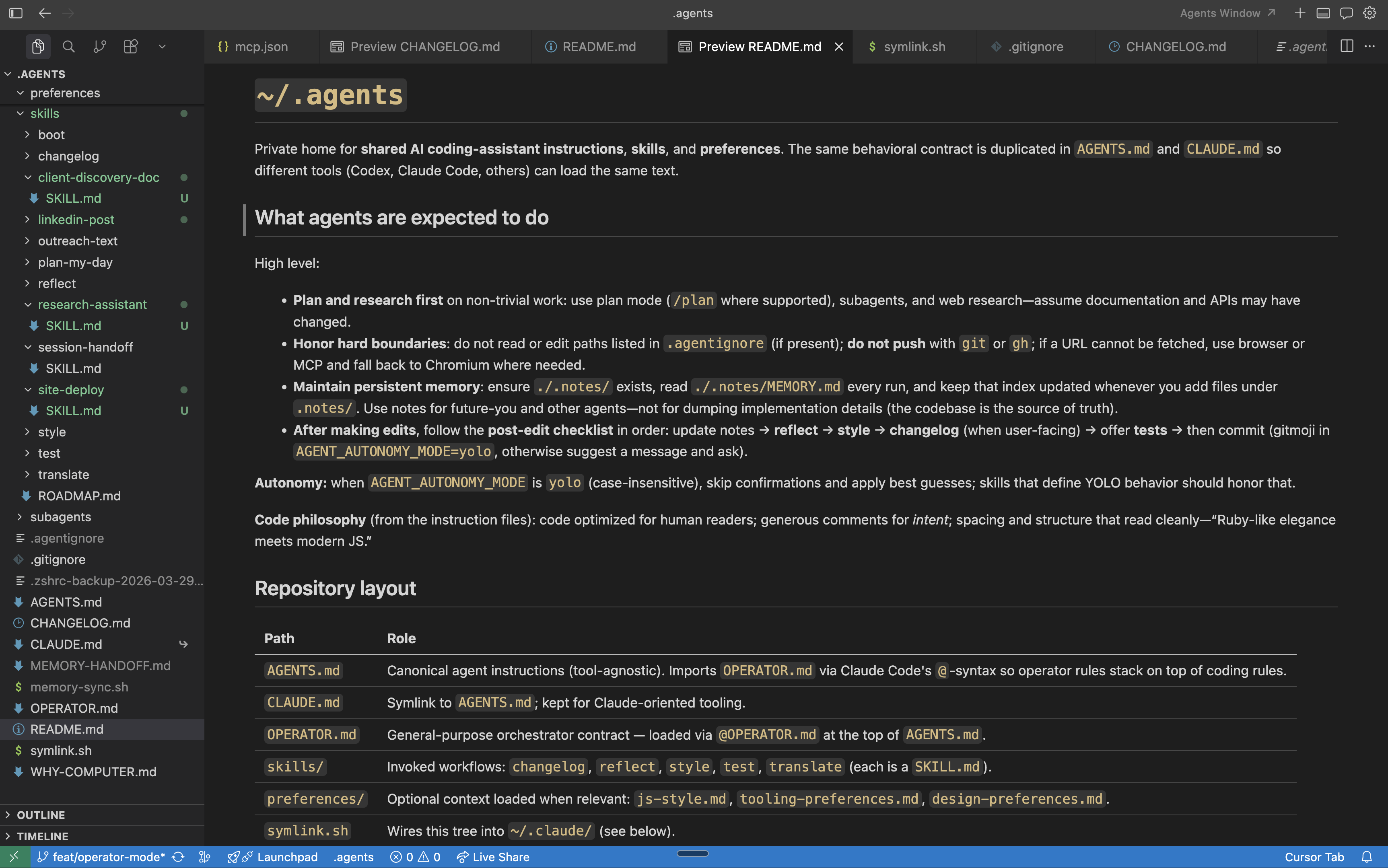Close the Preview README.md tab
This screenshot has width=1388, height=868.
[x=839, y=47]
